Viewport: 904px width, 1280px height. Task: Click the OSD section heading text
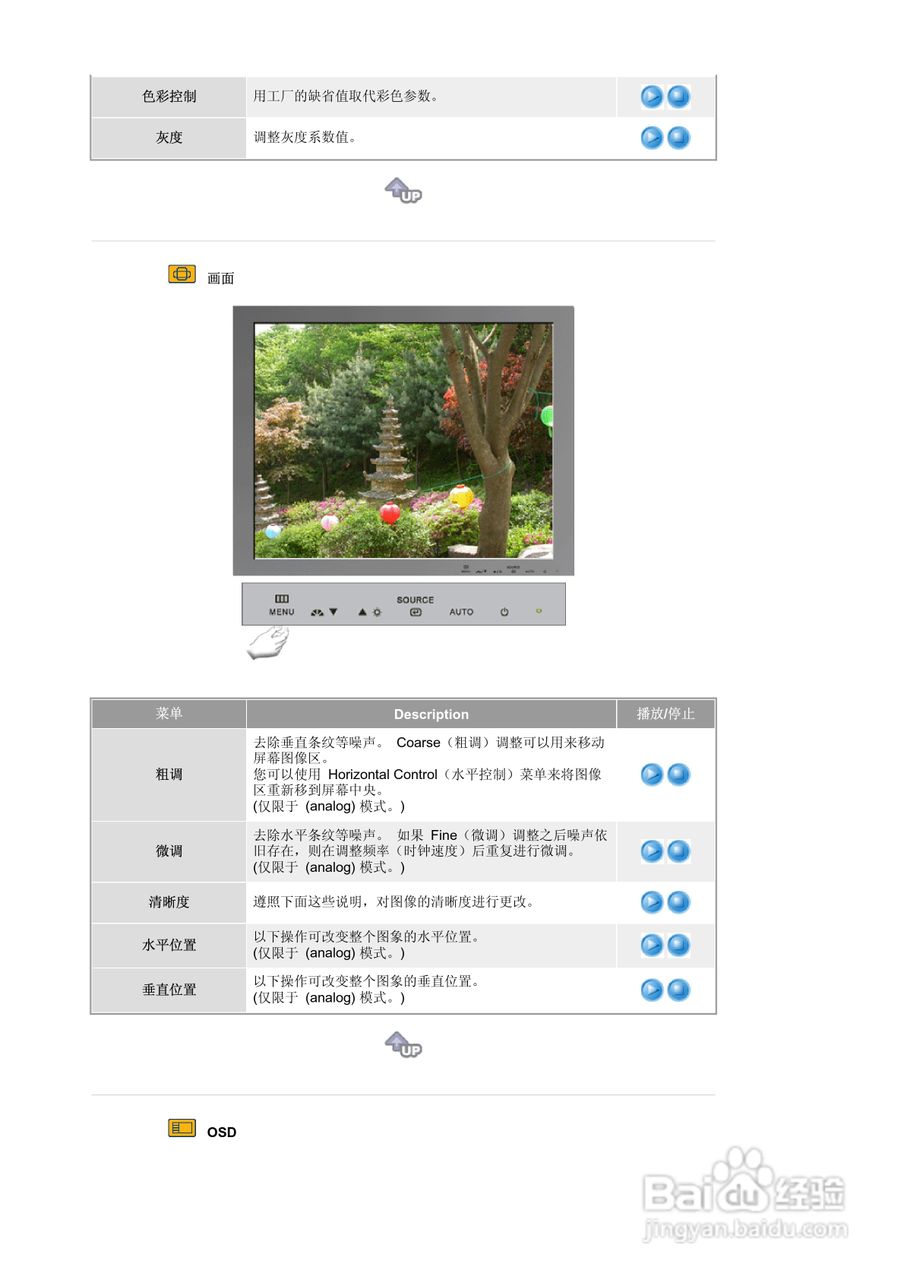pos(222,1132)
